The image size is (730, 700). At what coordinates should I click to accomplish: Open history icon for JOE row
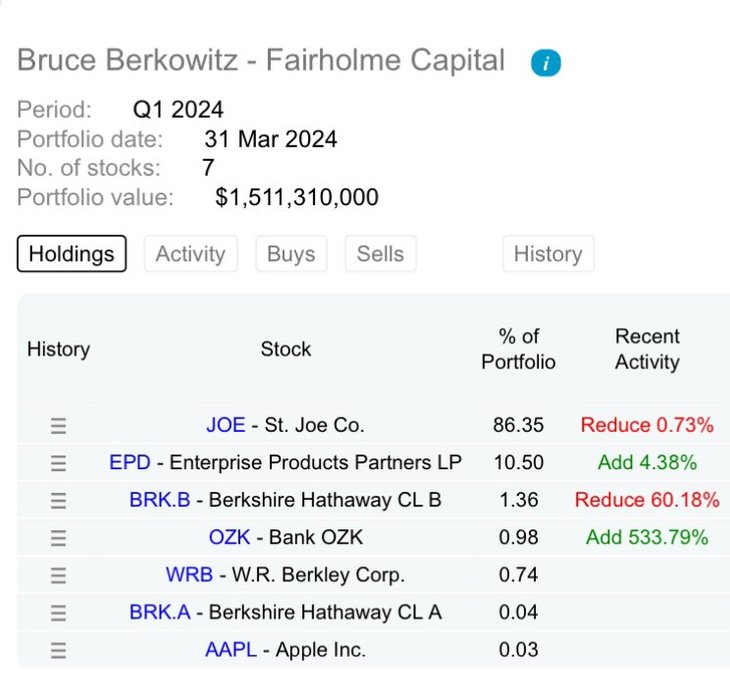pyautogui.click(x=58, y=426)
